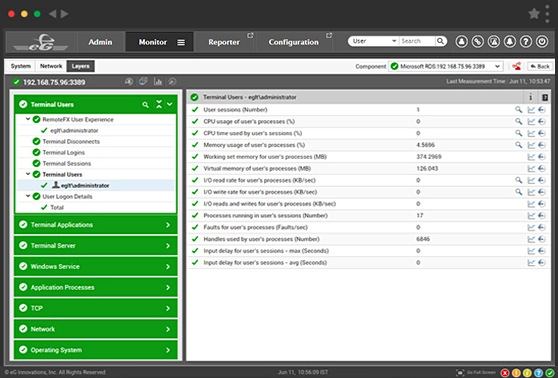Click history icon for CPU time used row
558x378 pixels.
coord(542,133)
